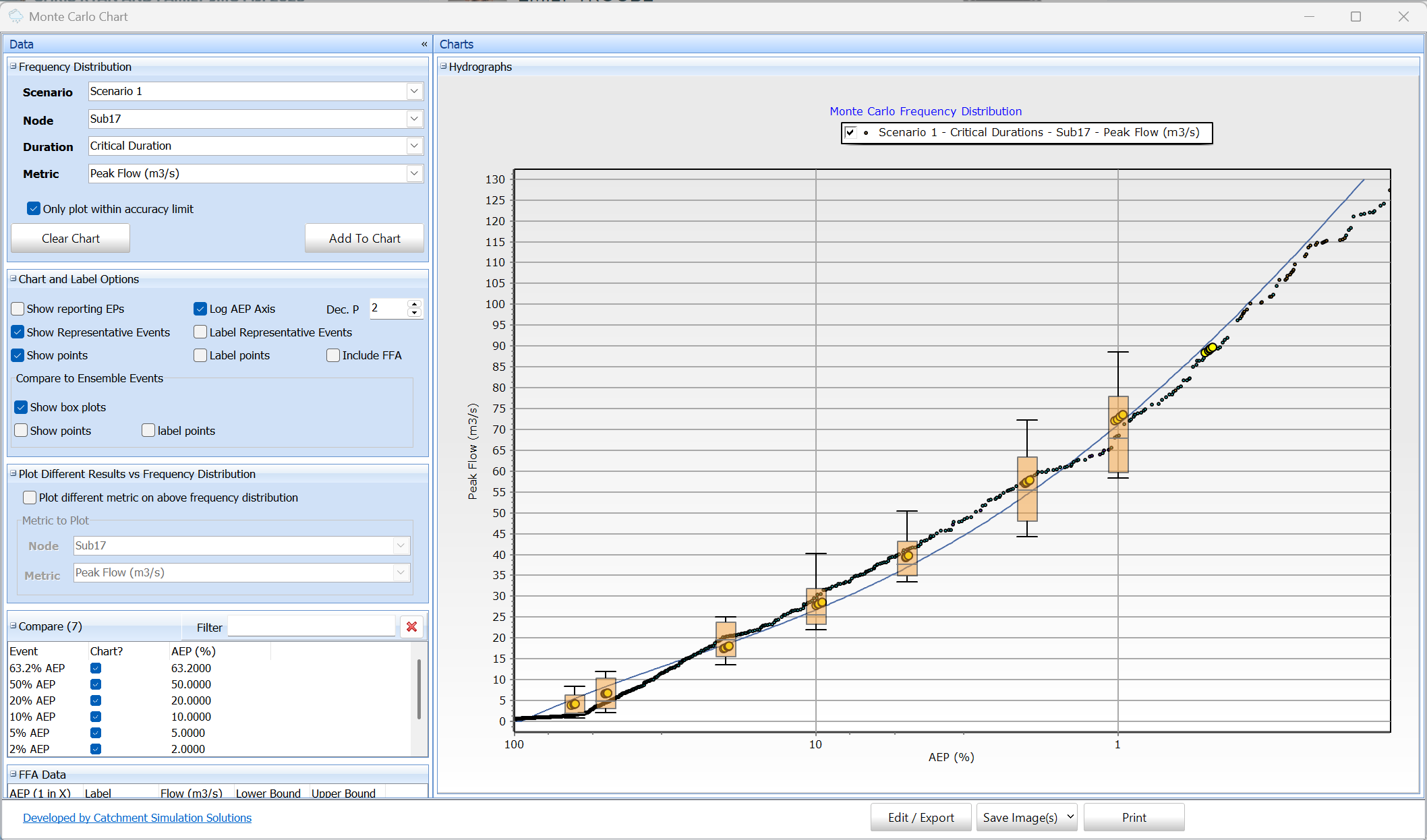This screenshot has width=1427, height=840.
Task: Uncheck the Chart checkbox for 2% AEP
Action: pos(96,749)
